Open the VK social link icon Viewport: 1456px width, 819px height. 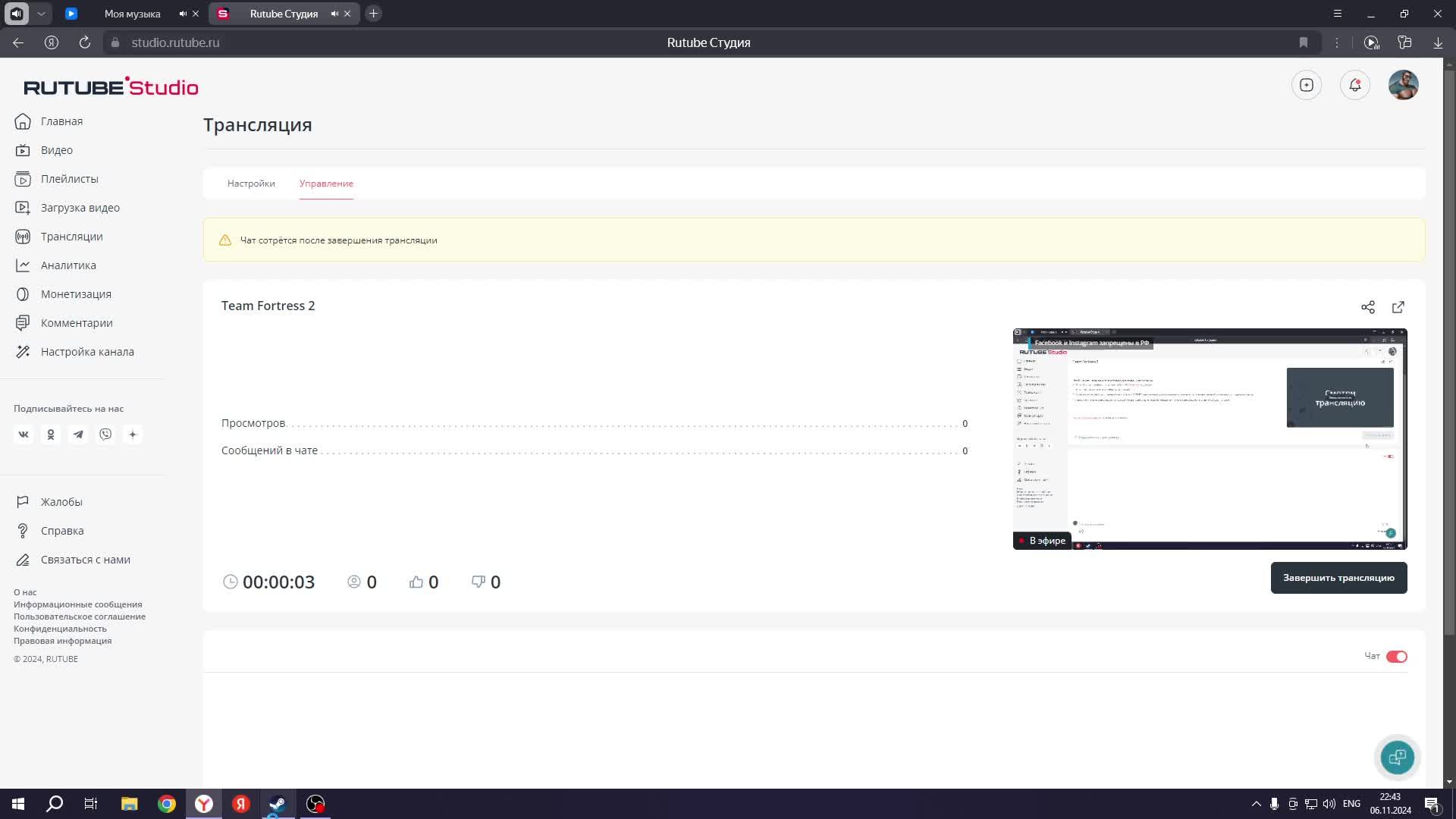24,435
